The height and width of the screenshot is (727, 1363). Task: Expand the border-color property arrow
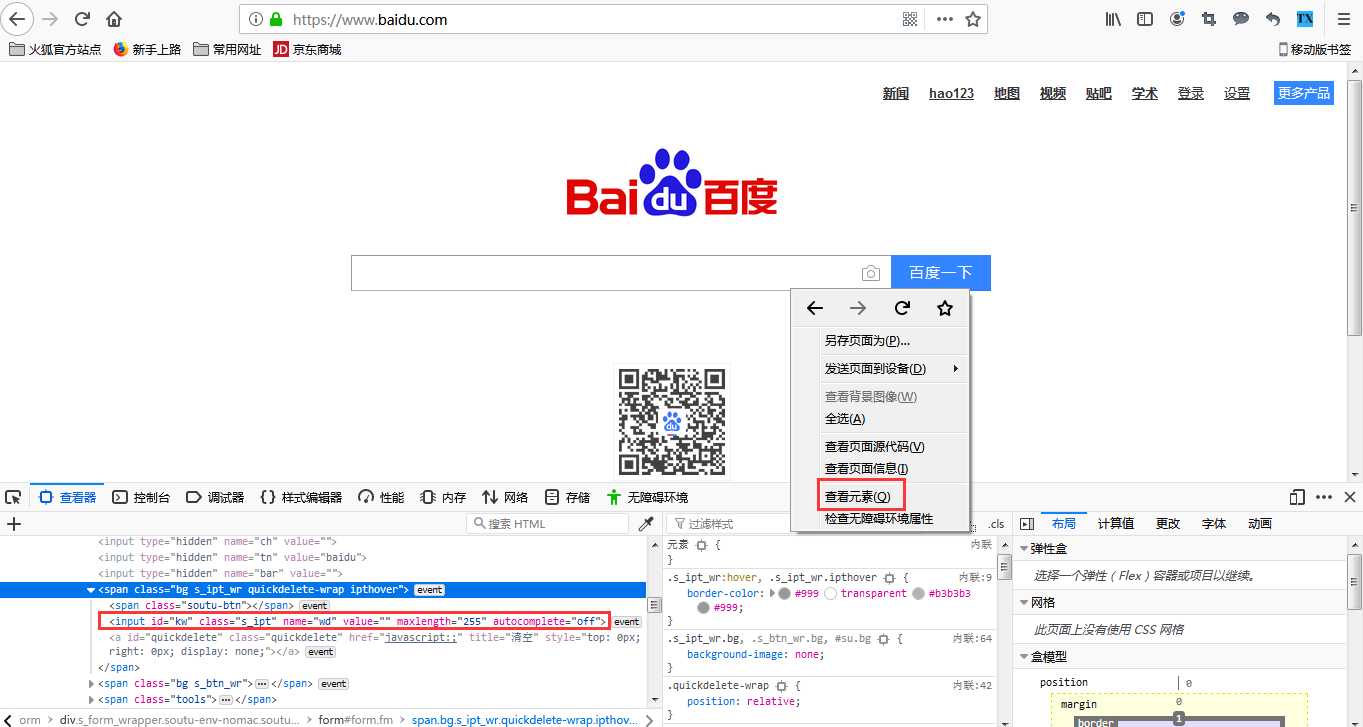tap(771, 593)
